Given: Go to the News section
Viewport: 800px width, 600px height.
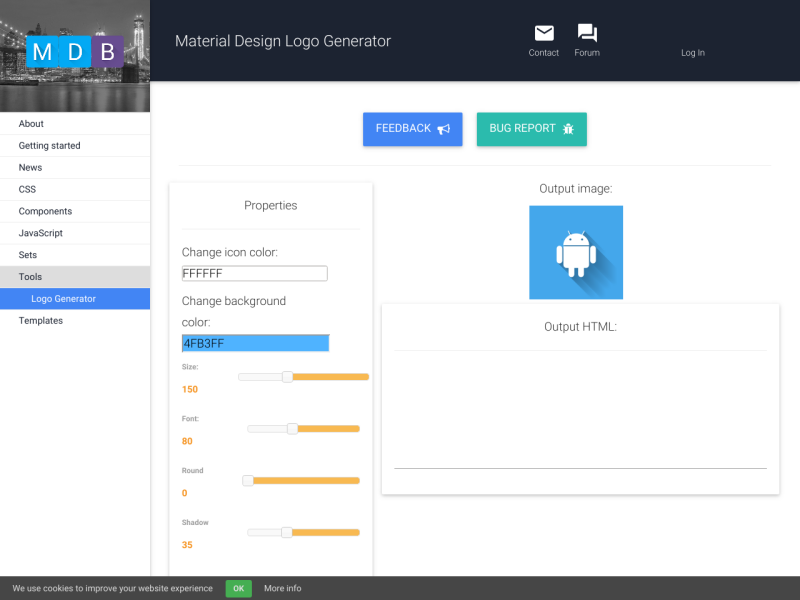Looking at the screenshot, I should click(29, 167).
